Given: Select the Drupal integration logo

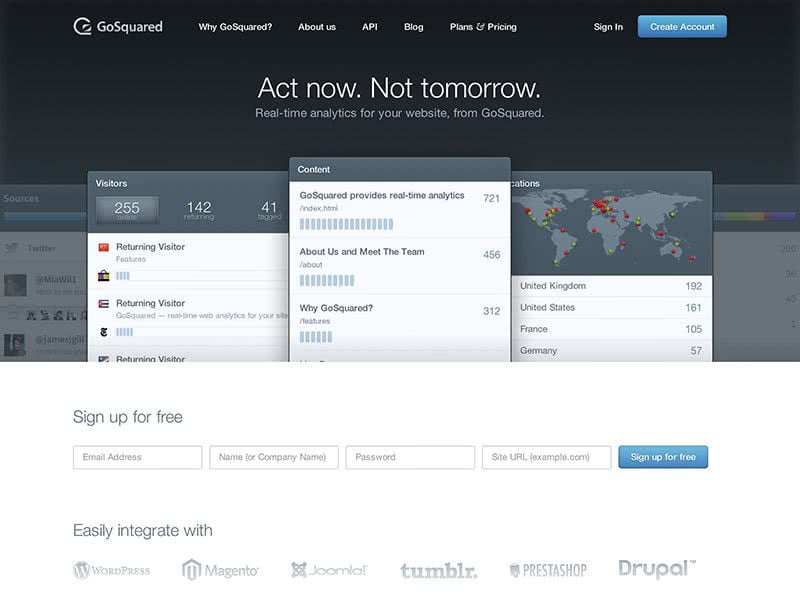Looking at the screenshot, I should [656, 568].
